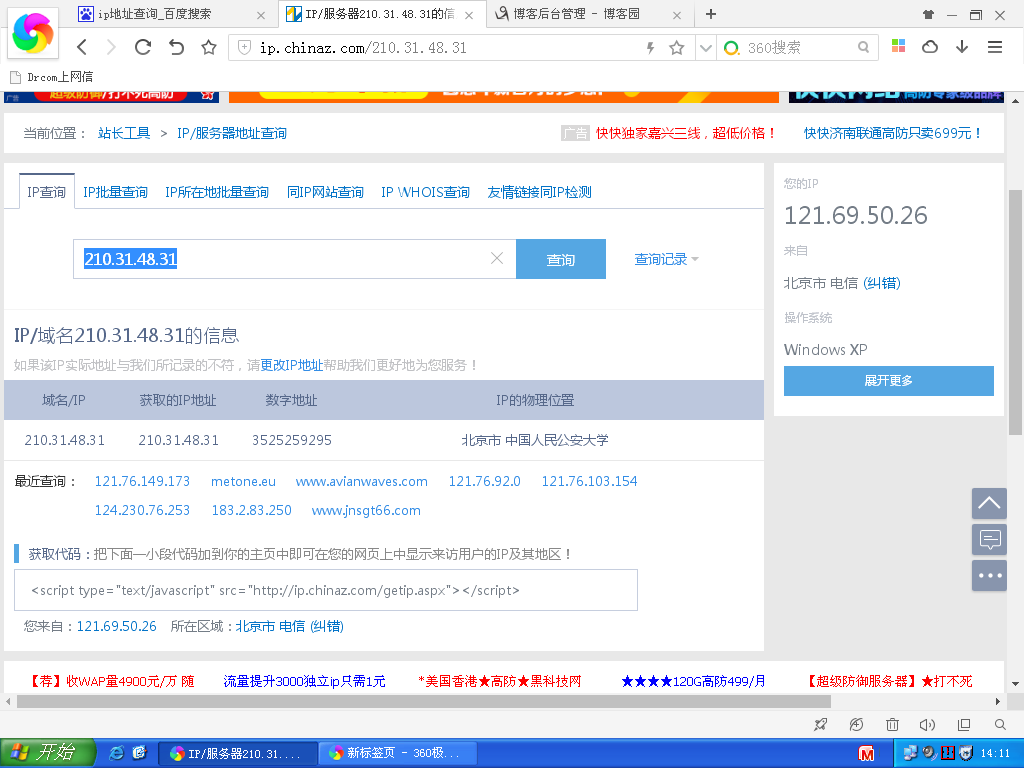
Task: Expand the 查询记录 dropdown
Action: [666, 259]
